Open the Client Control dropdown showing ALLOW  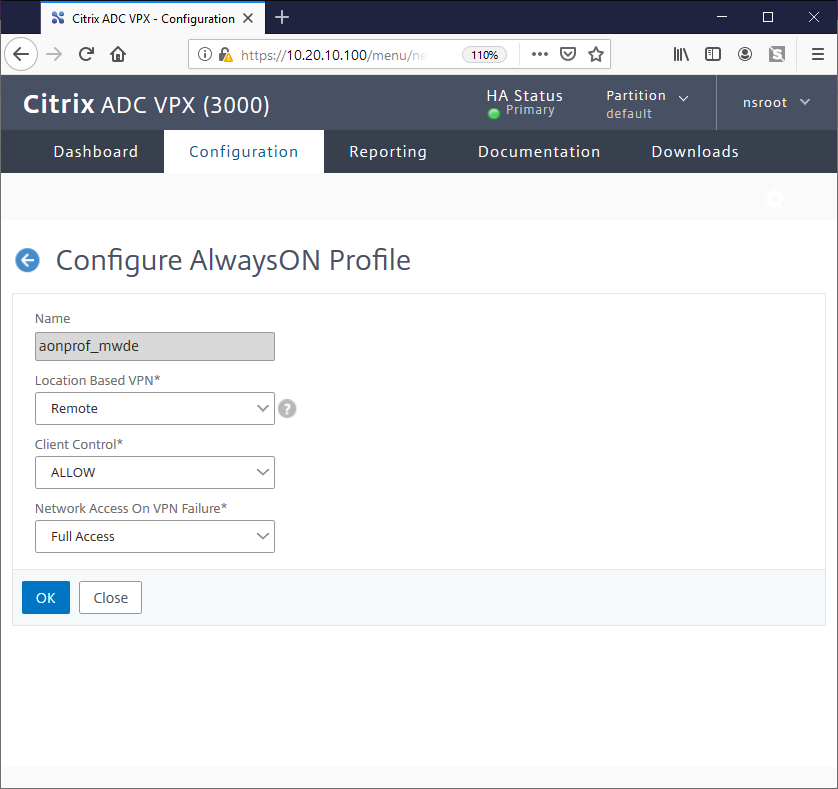coord(155,473)
